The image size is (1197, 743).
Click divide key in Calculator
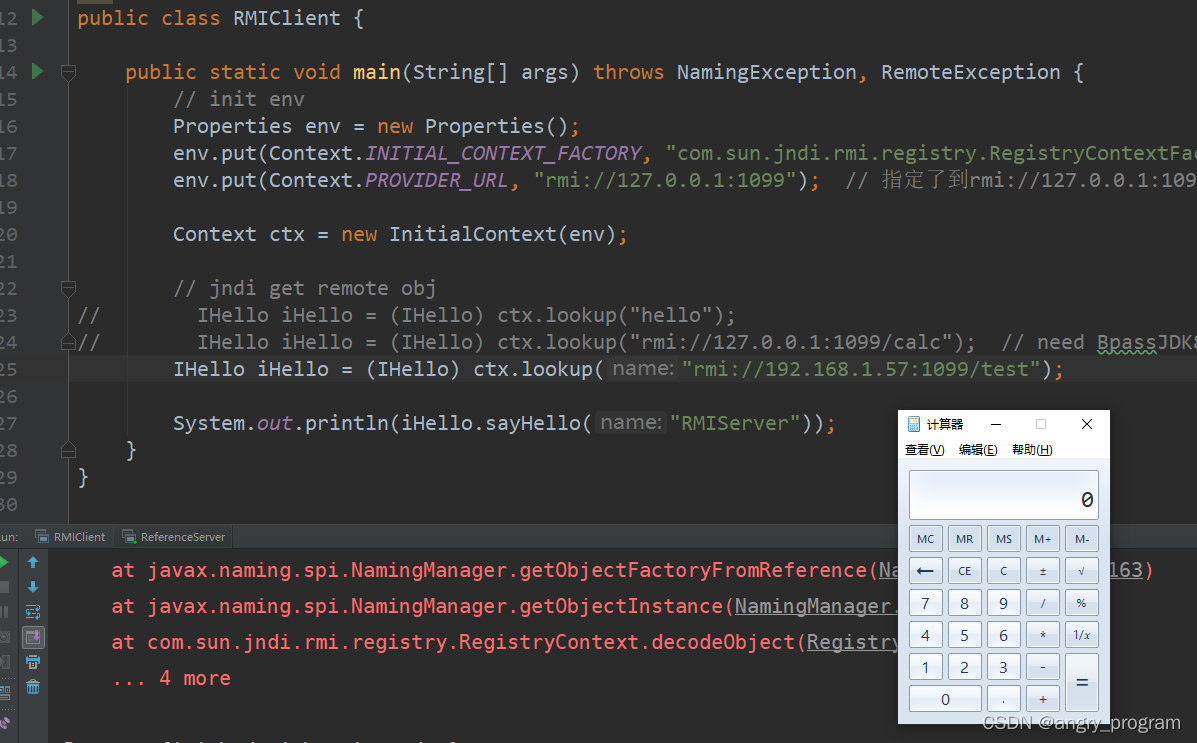1043,603
